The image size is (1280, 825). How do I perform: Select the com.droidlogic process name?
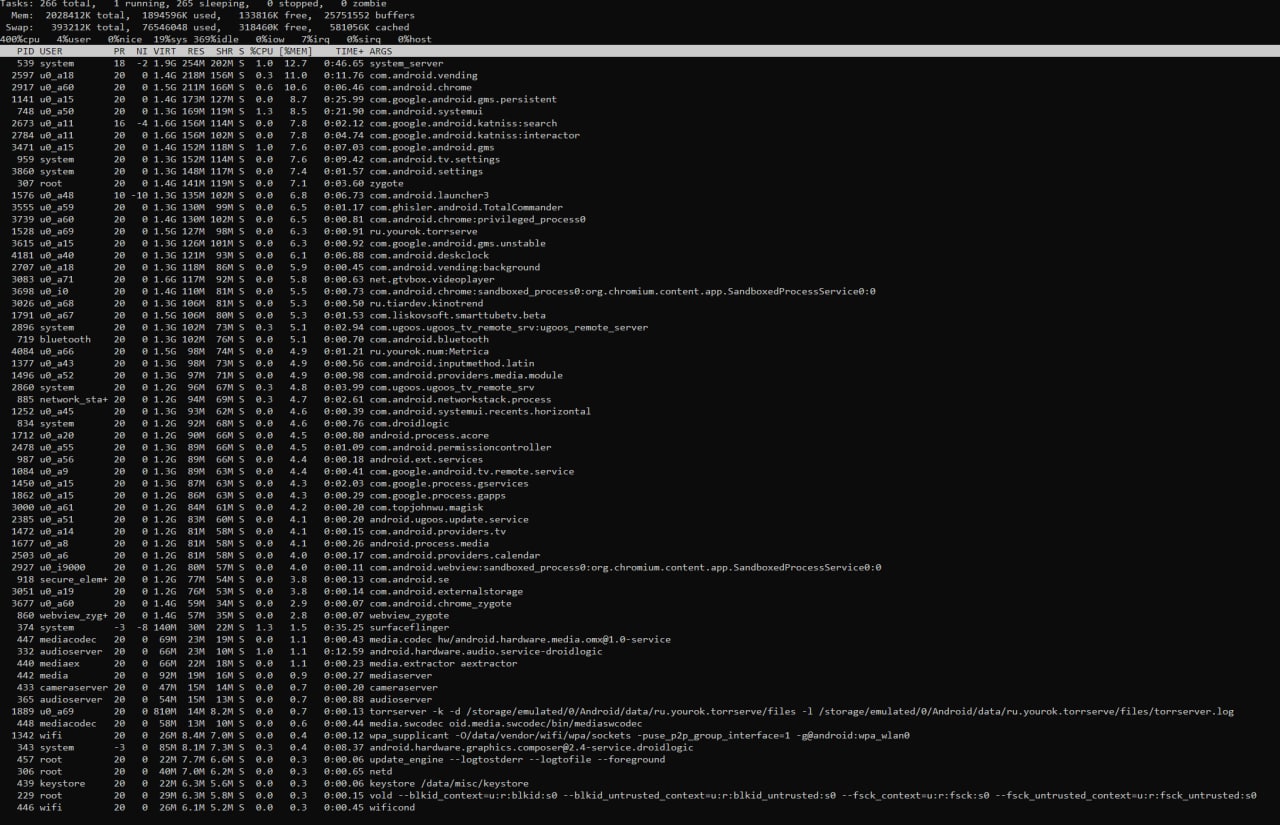tap(410, 423)
